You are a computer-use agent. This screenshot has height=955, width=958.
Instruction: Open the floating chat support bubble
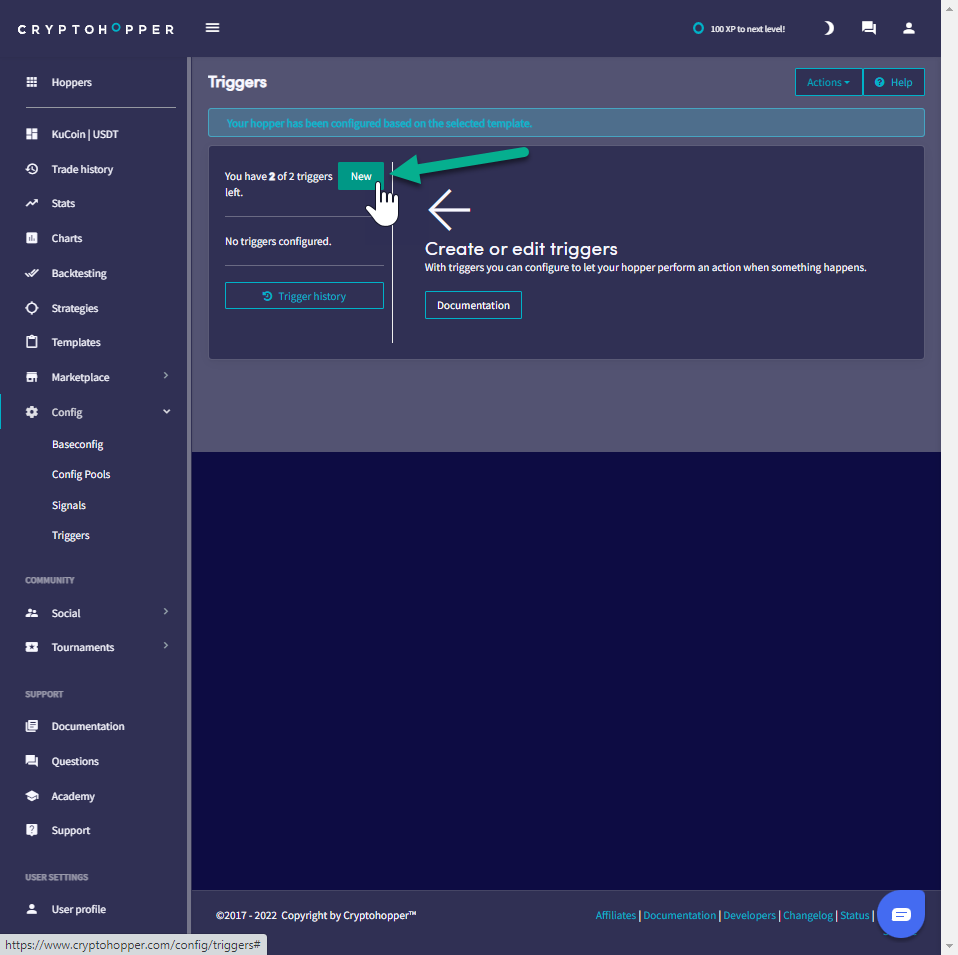point(900,914)
